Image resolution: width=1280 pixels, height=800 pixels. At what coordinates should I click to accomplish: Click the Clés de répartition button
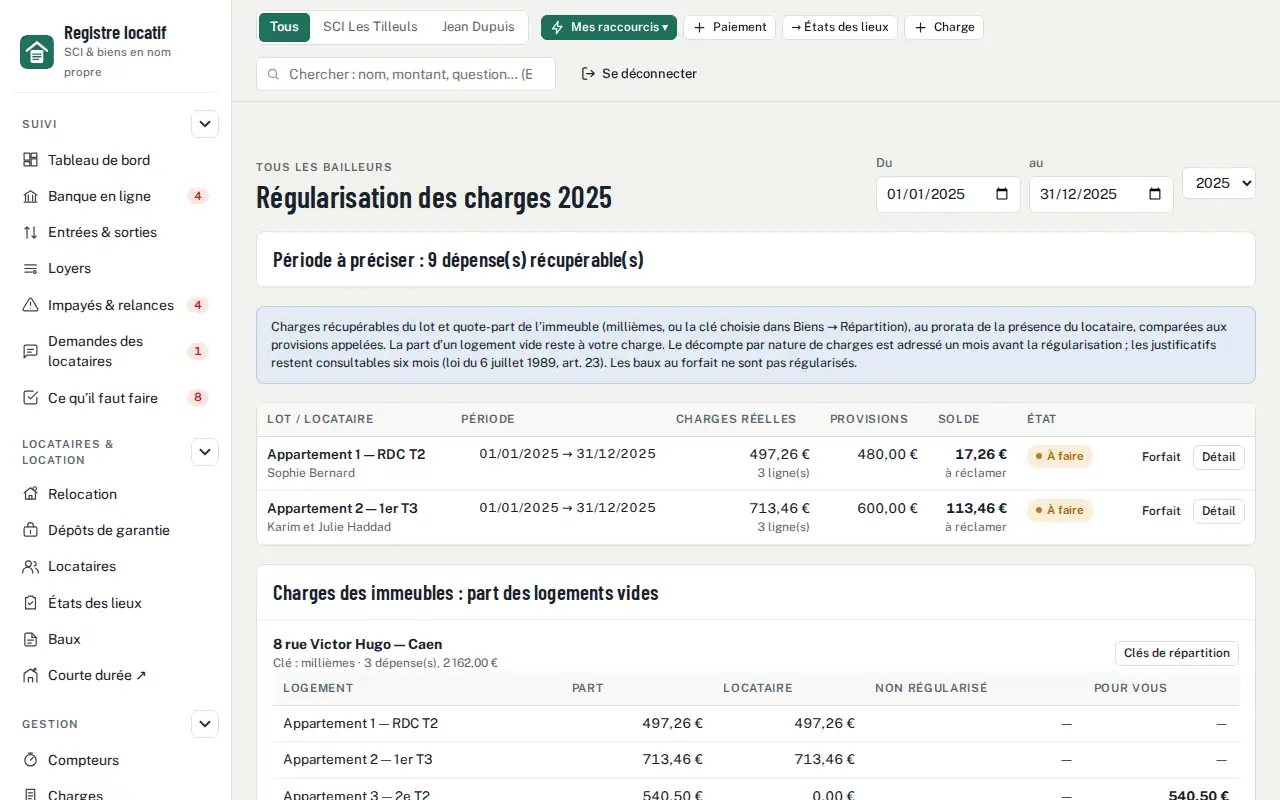(x=1176, y=653)
